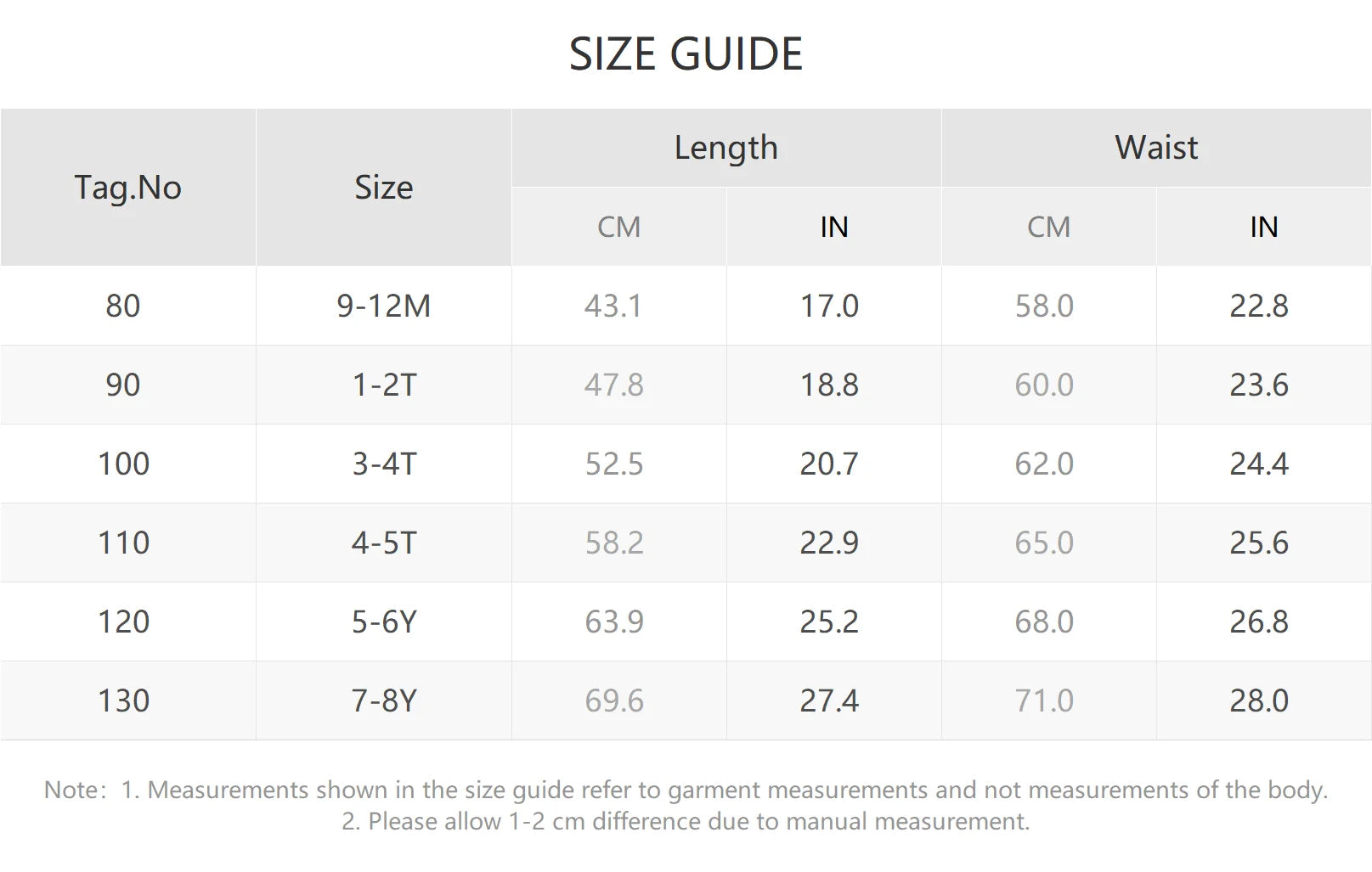Select the Length column group header
1372x872 pixels.
(x=726, y=148)
